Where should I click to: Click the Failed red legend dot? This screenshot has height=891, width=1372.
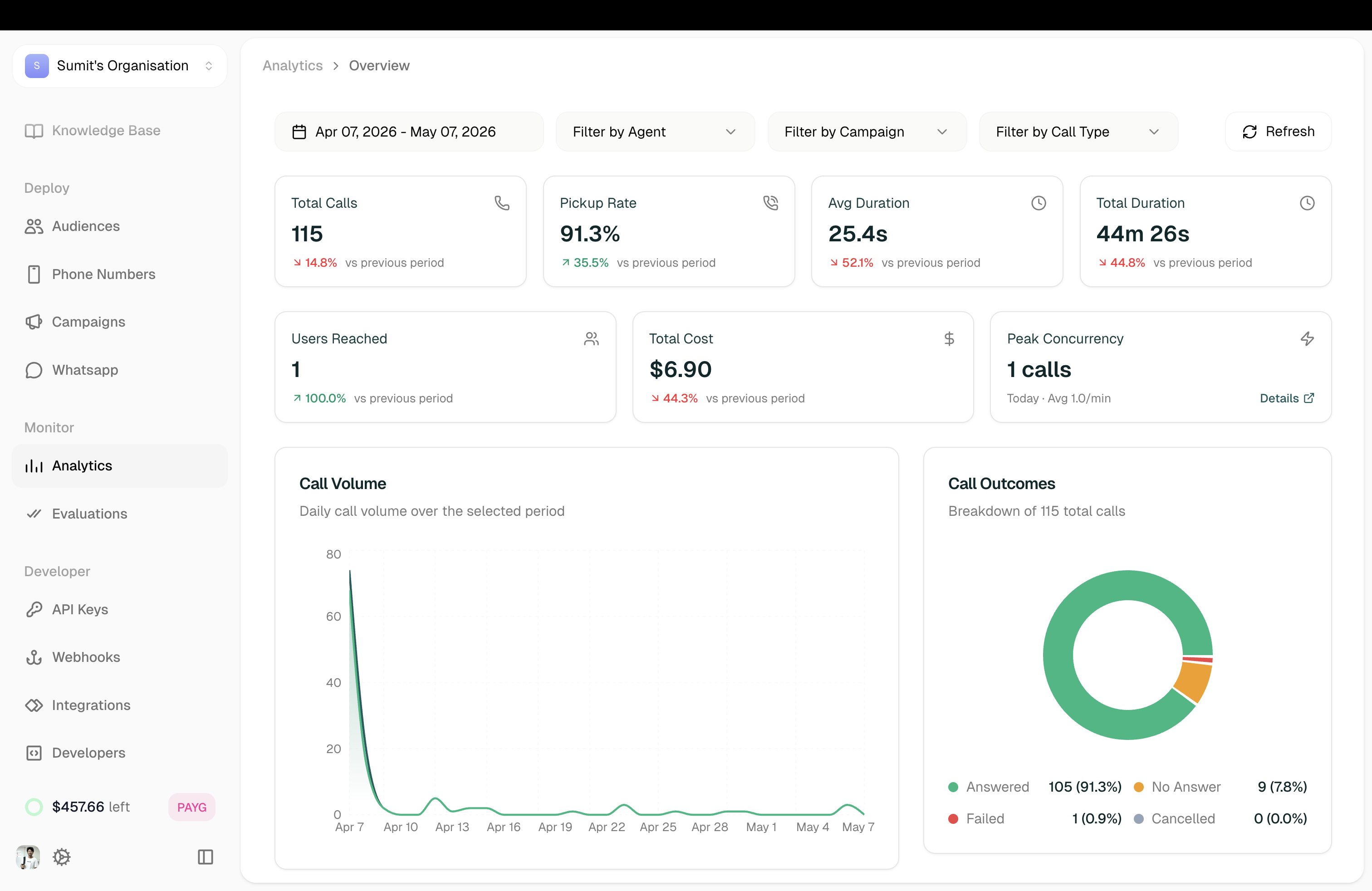tap(954, 819)
